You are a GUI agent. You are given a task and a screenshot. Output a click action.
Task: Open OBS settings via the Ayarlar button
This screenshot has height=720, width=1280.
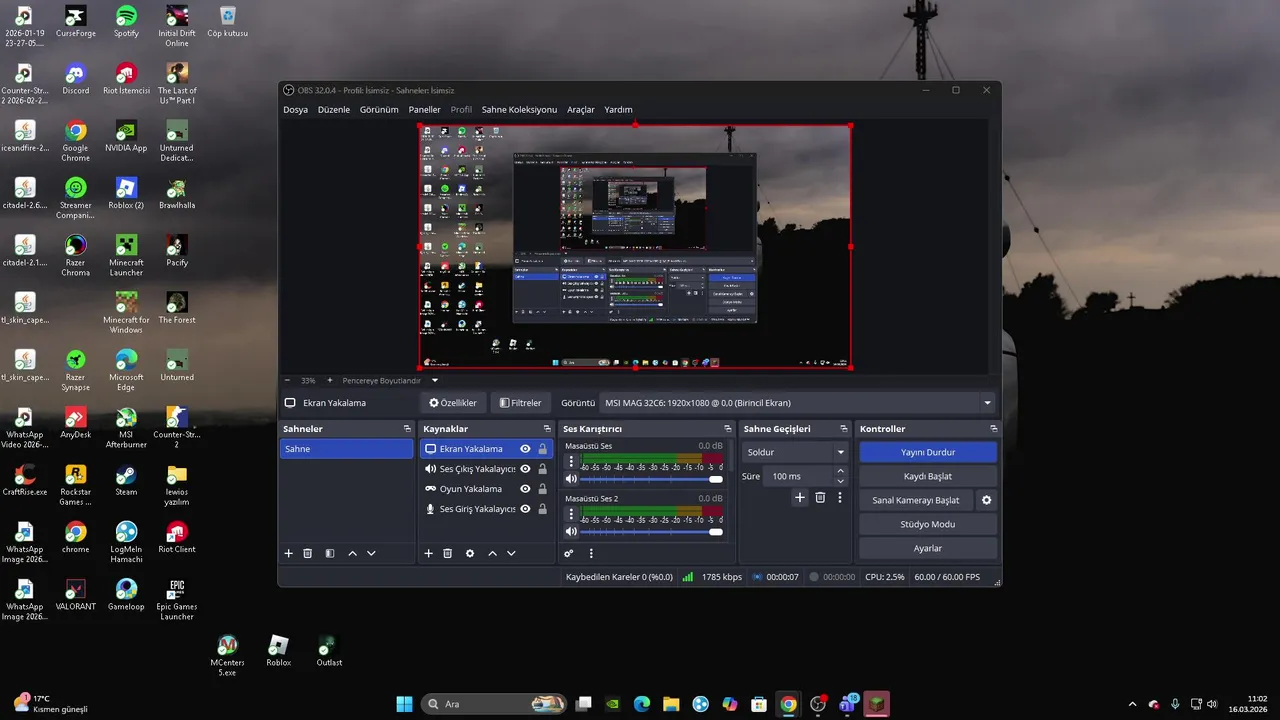[x=928, y=548]
